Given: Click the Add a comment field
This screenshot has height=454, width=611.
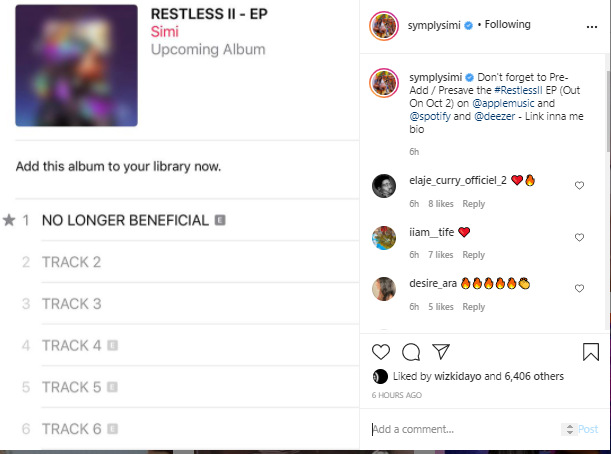Looking at the screenshot, I should click(x=466, y=429).
